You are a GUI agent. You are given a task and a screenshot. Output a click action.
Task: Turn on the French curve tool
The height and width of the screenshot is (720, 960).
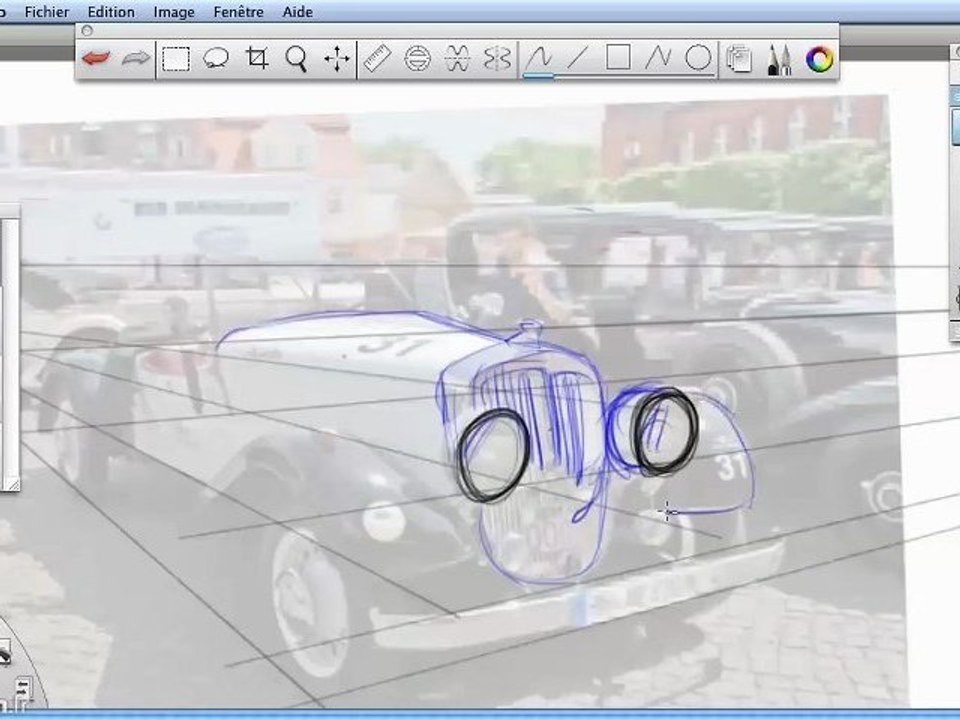[457, 59]
